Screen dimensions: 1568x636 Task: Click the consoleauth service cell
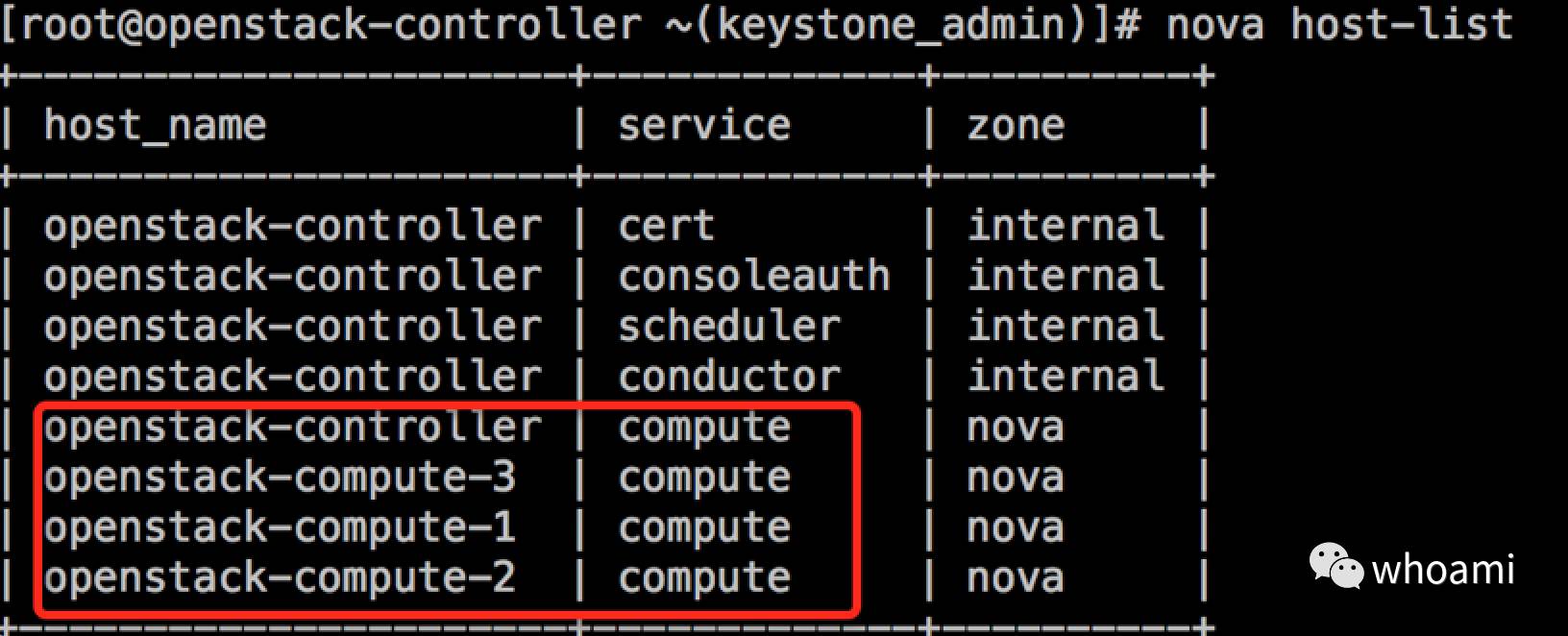pyautogui.click(x=754, y=277)
